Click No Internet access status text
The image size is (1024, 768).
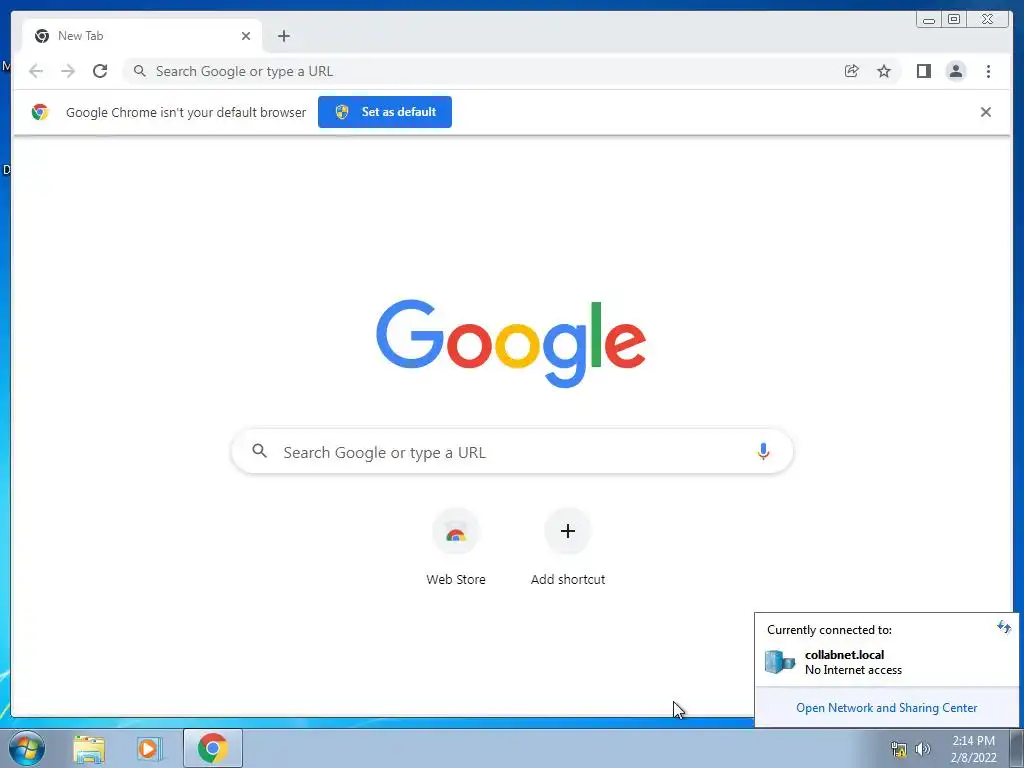point(853,670)
